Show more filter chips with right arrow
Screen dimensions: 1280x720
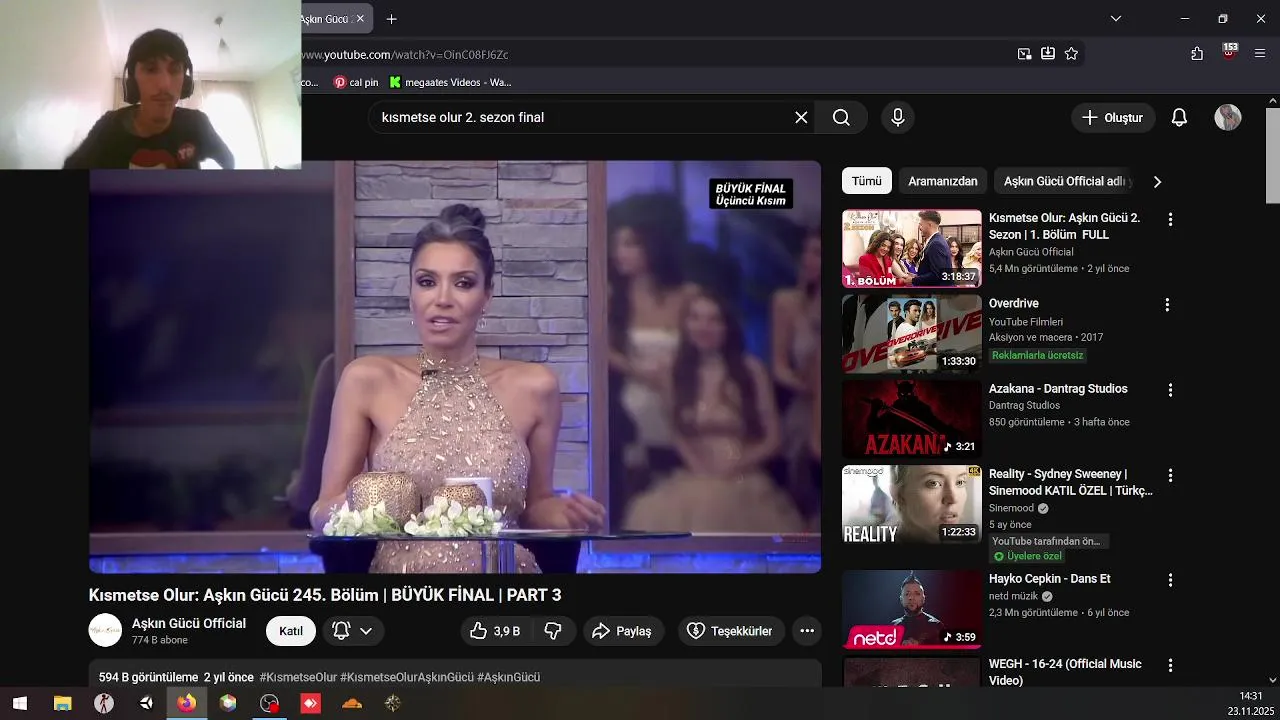pyautogui.click(x=1157, y=182)
